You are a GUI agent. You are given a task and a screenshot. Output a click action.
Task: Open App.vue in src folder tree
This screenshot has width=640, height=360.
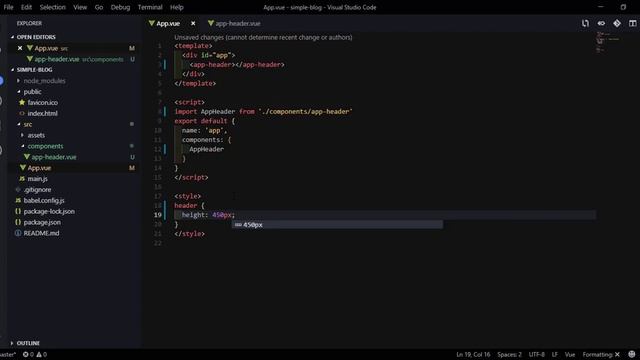[x=39, y=168]
